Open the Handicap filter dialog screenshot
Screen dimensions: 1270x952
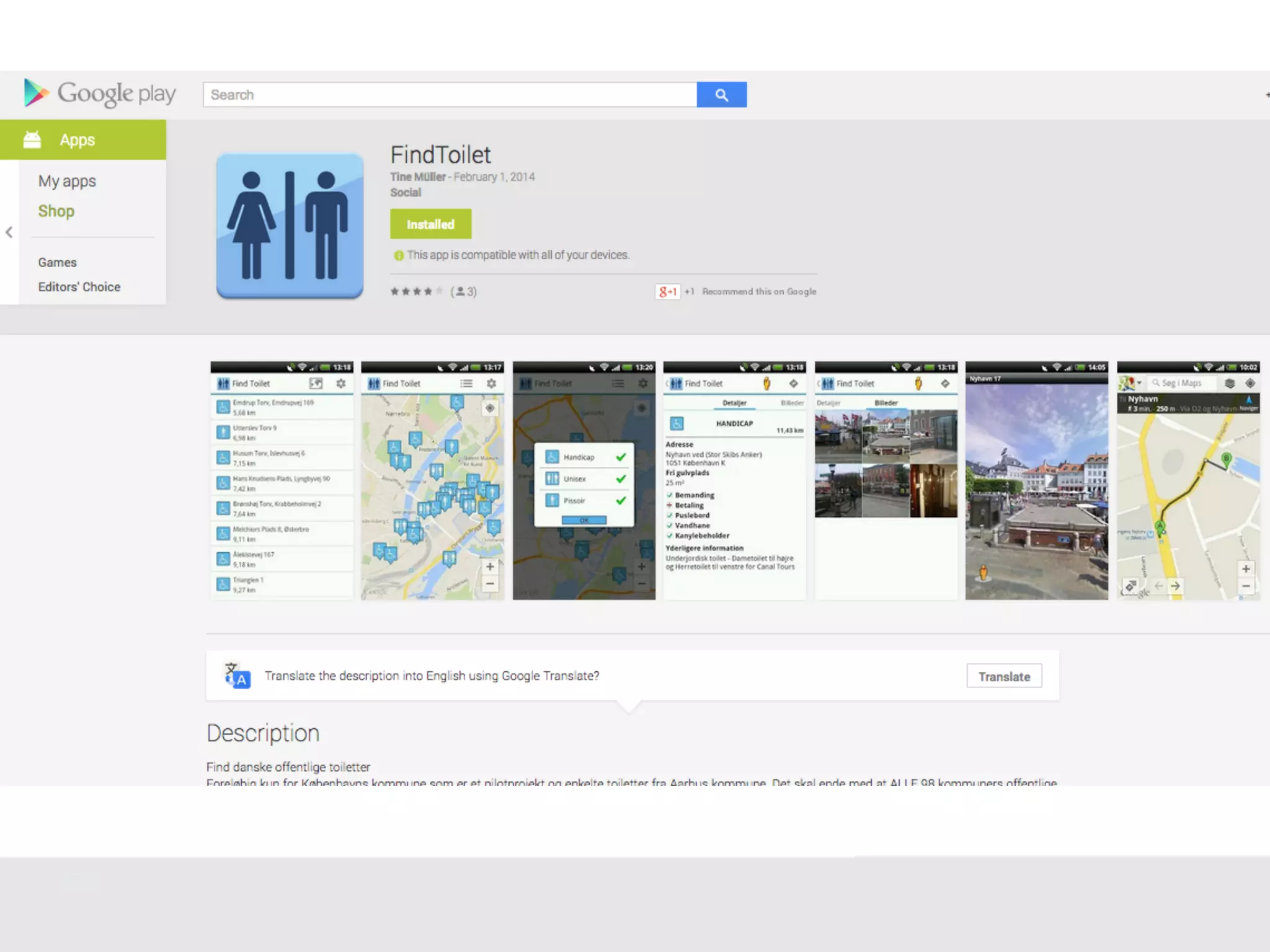(584, 480)
